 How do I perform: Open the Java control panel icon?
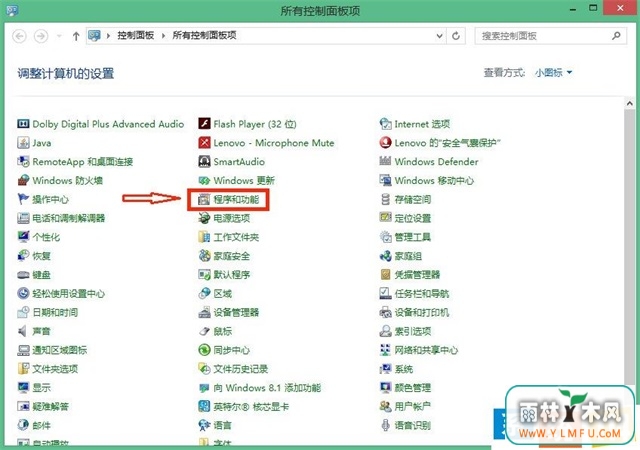[x=23, y=143]
